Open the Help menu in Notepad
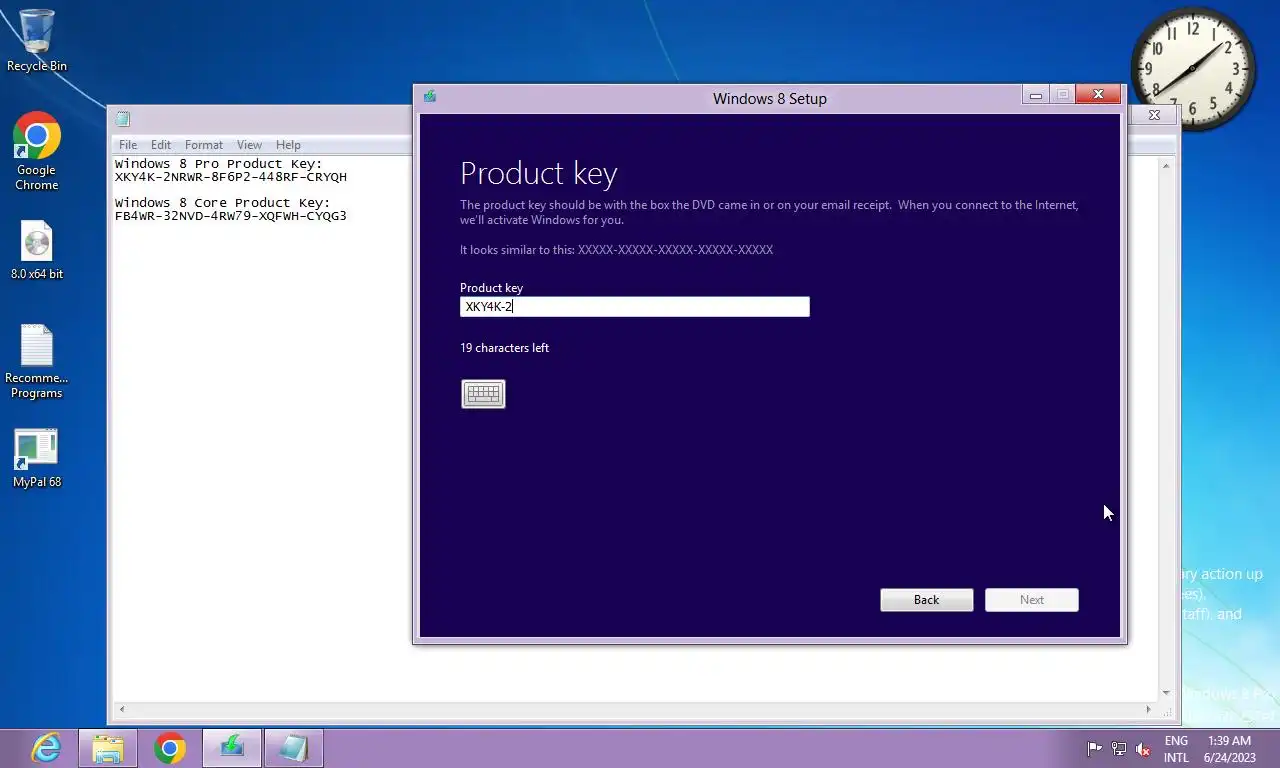This screenshot has height=768, width=1280. coord(288,145)
